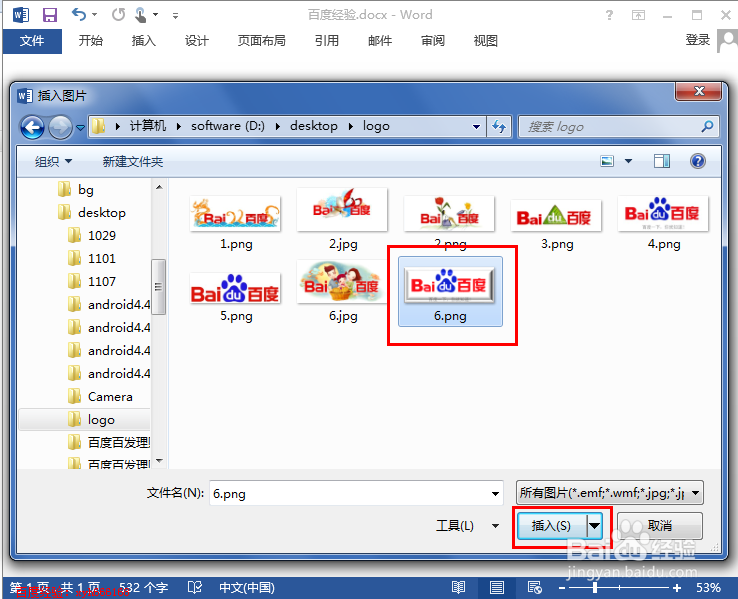Click the folder tree scroll-up arrow
The width and height of the screenshot is (738, 599).
click(159, 187)
